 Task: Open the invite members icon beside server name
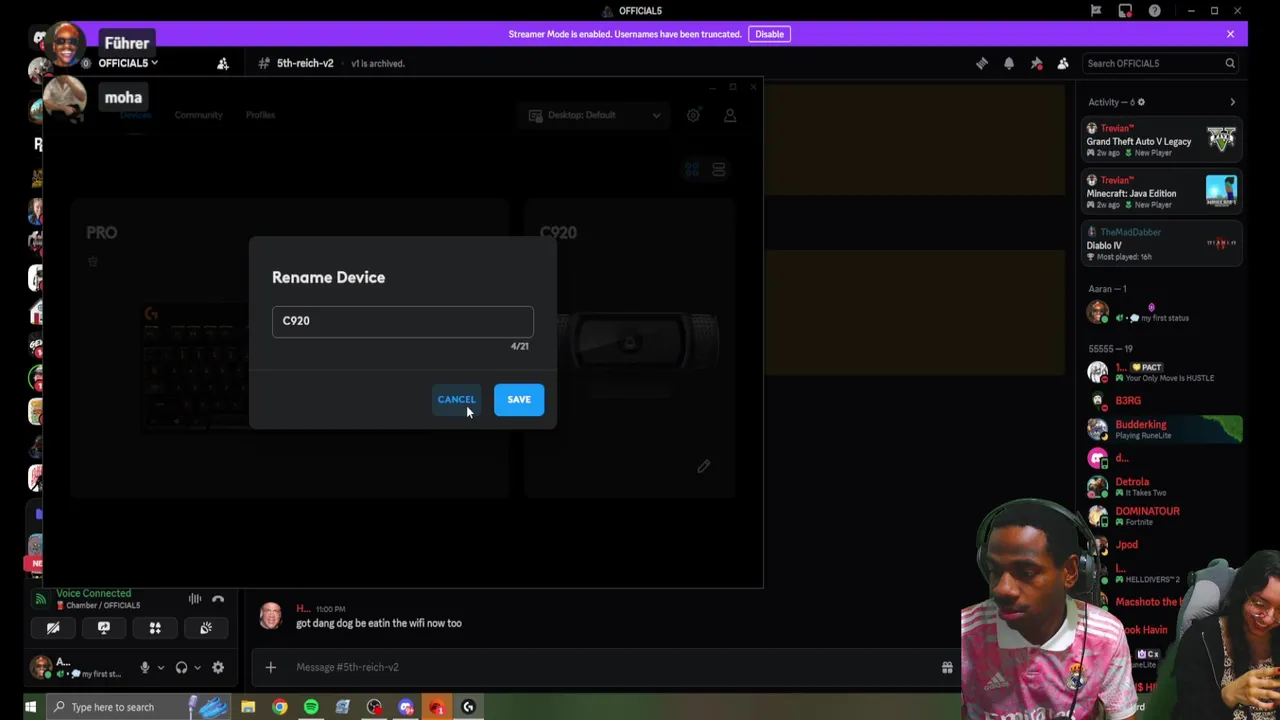(223, 63)
